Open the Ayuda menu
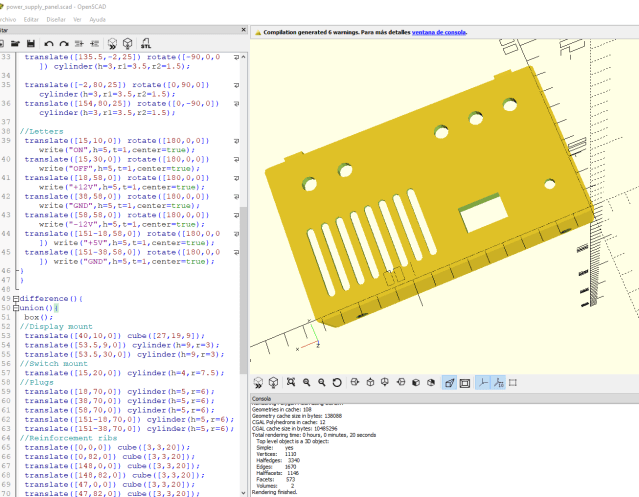The width and height of the screenshot is (639, 497). pyautogui.click(x=97, y=19)
